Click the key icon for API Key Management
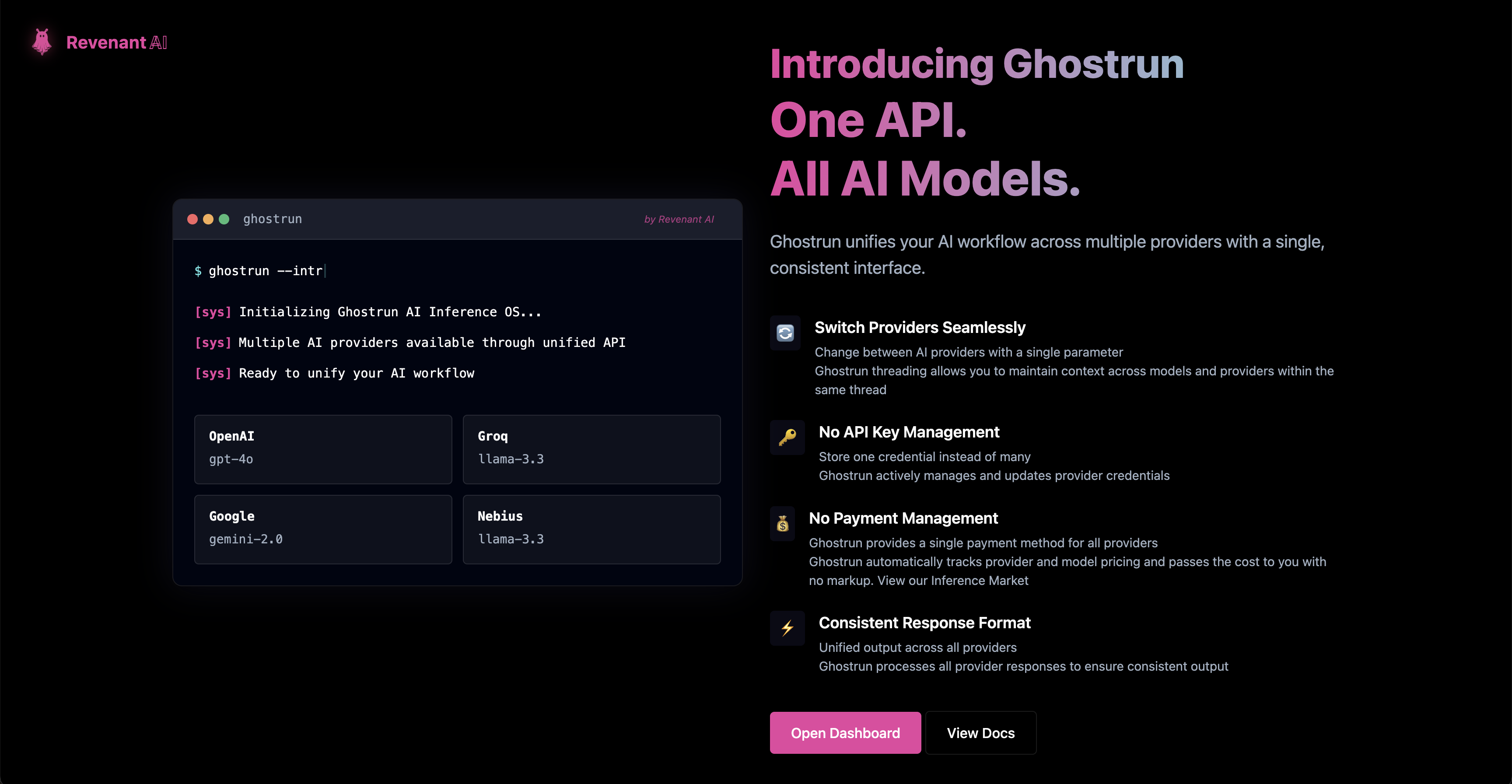 click(787, 437)
